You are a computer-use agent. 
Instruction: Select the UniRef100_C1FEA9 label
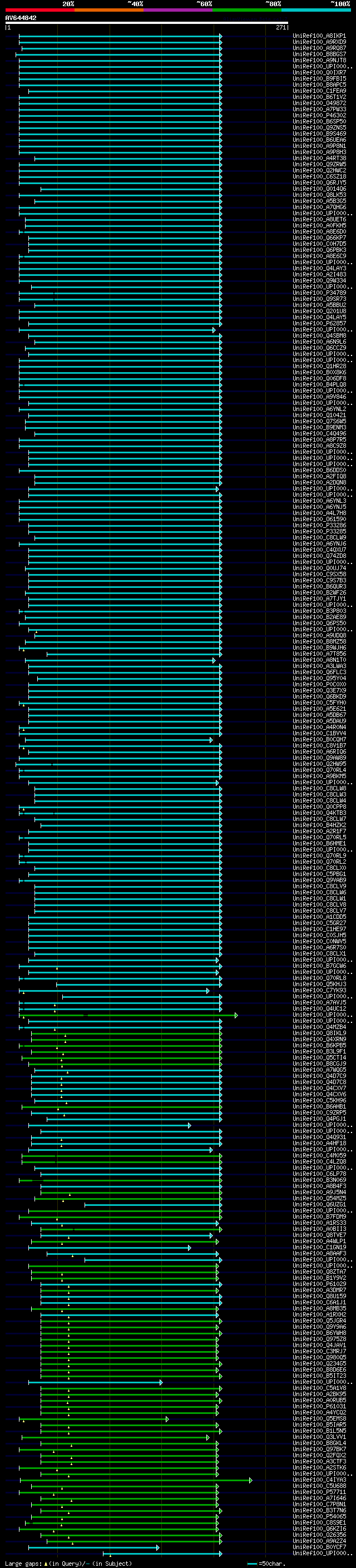pyautogui.click(x=319, y=91)
